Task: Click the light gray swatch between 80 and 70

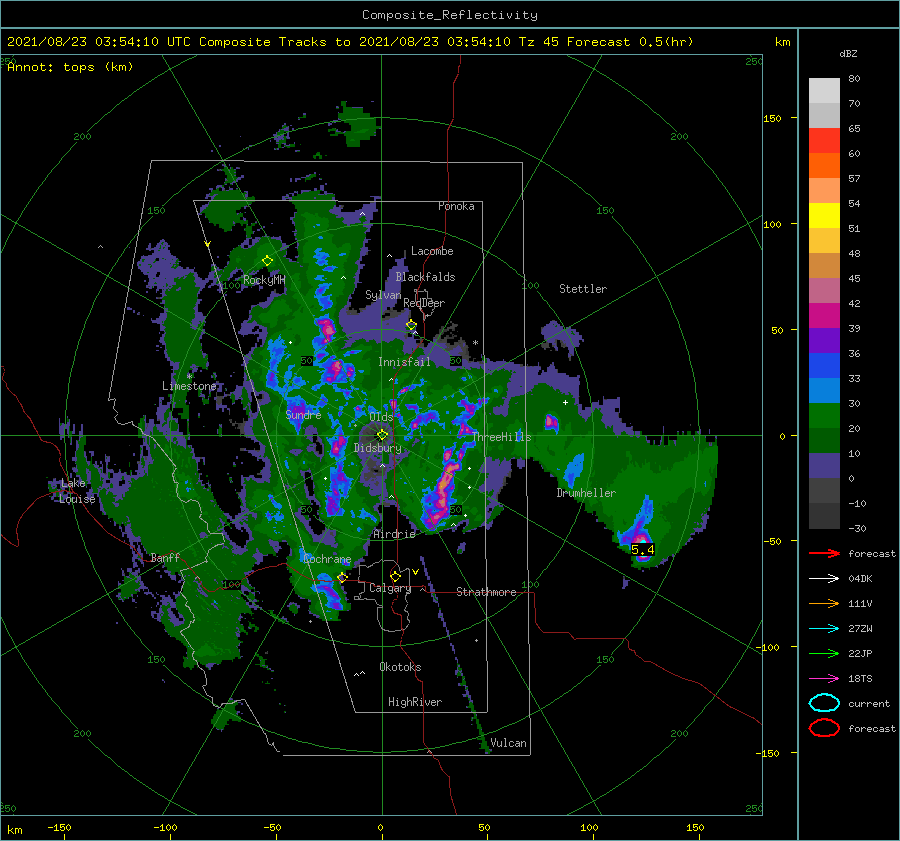Action: coord(824,91)
